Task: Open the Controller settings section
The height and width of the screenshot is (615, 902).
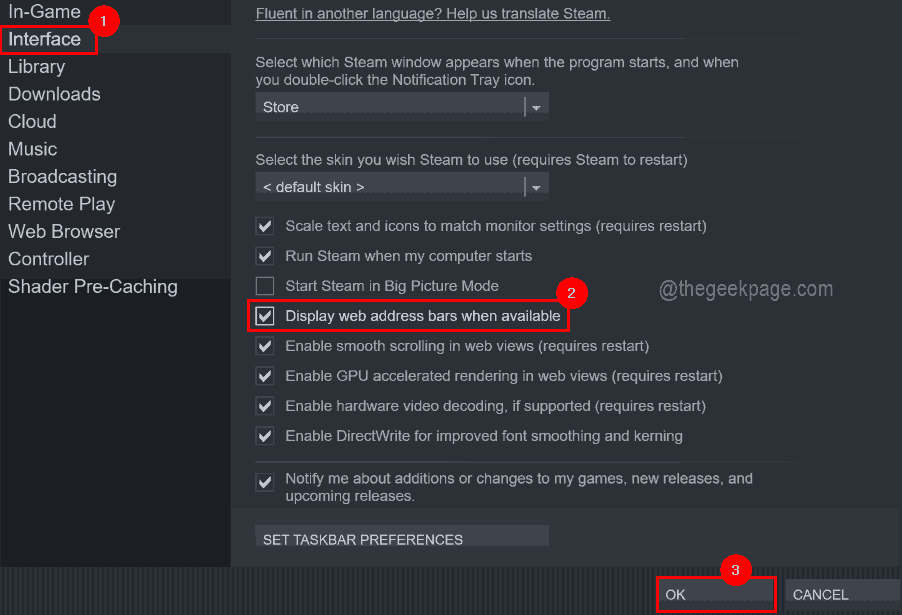Action: click(48, 258)
